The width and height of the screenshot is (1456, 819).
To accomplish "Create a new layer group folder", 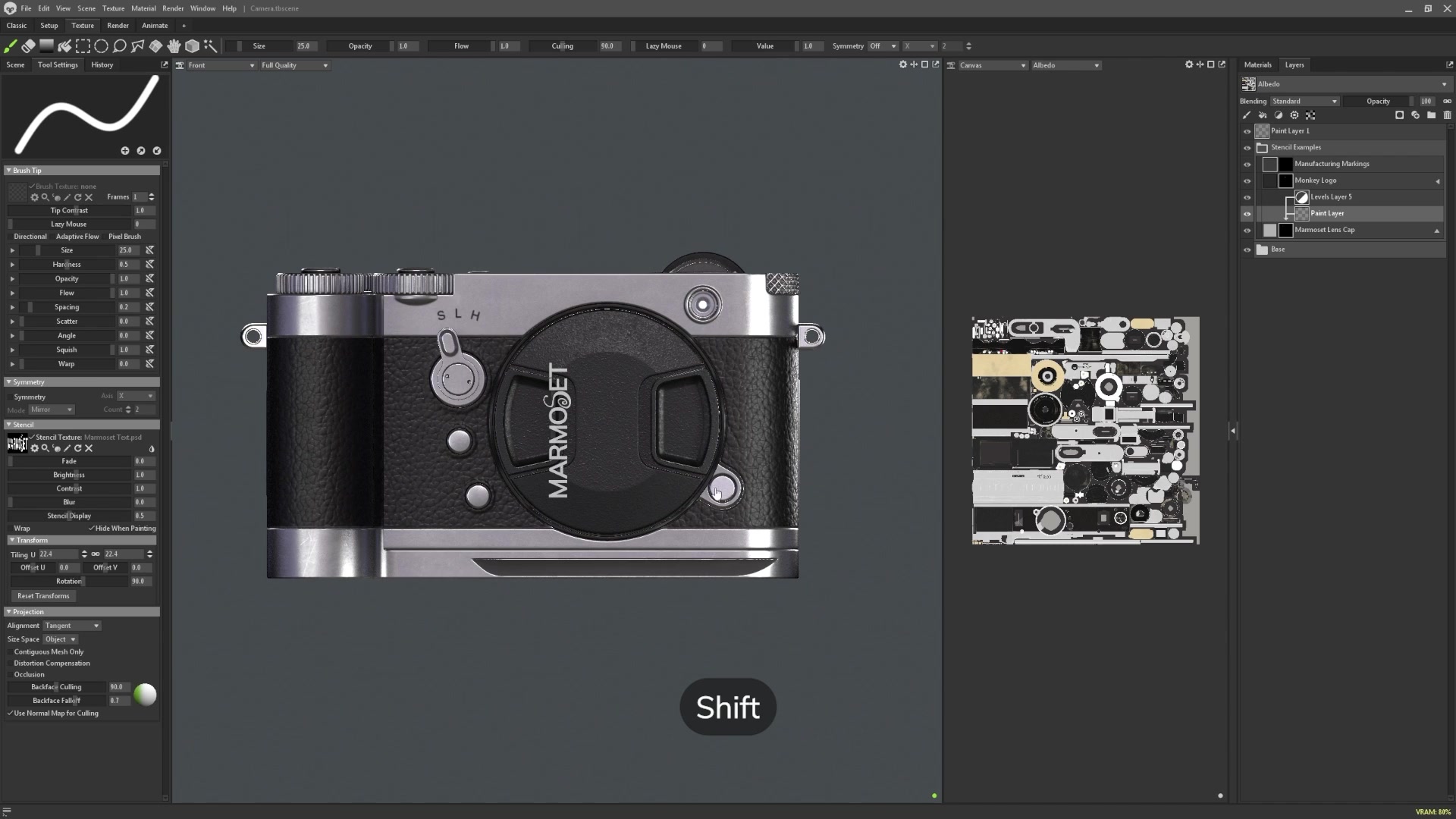I will click(1431, 115).
